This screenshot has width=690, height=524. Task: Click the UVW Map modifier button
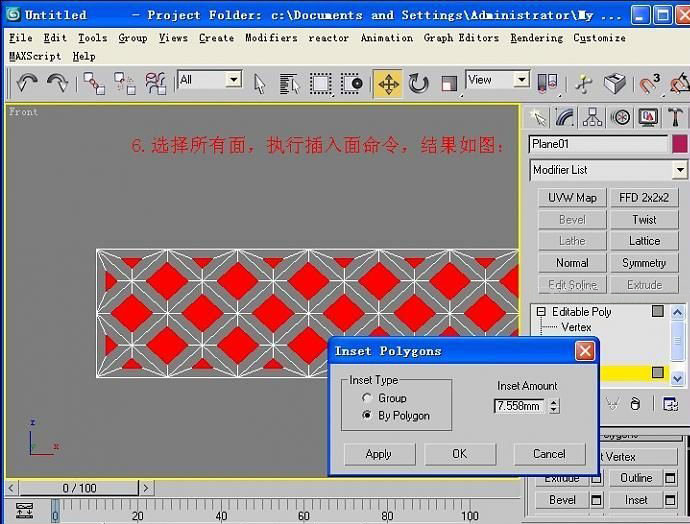[572, 197]
